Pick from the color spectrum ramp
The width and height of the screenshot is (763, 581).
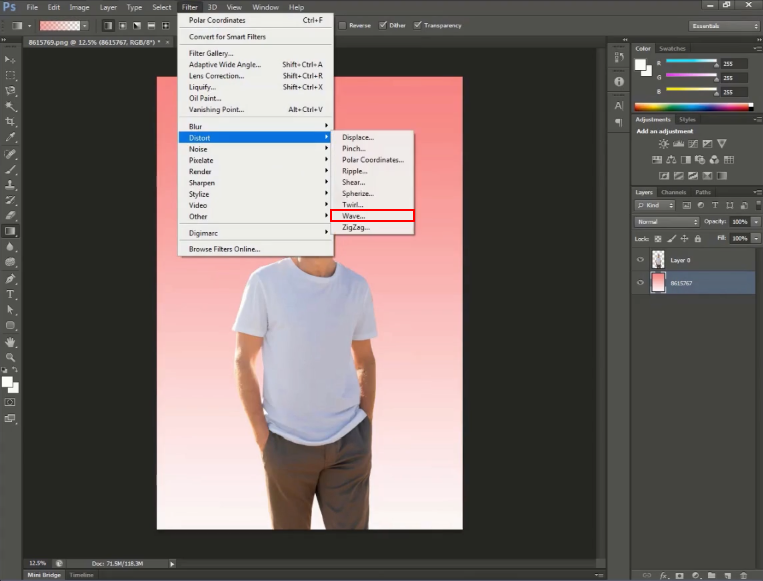point(694,107)
